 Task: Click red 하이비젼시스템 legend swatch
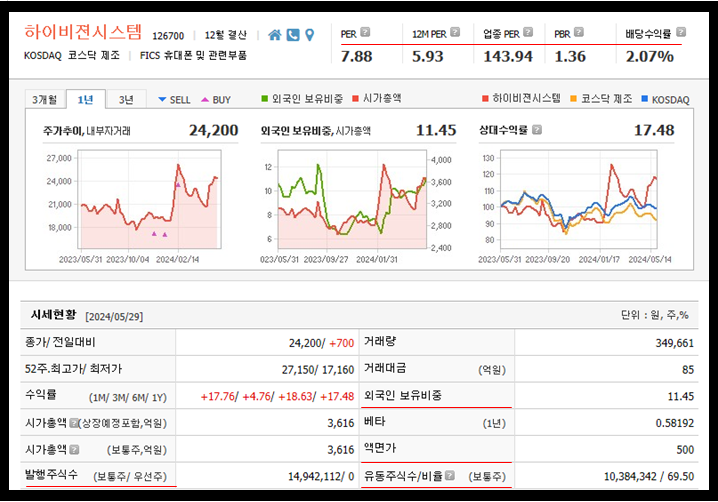[x=485, y=98]
